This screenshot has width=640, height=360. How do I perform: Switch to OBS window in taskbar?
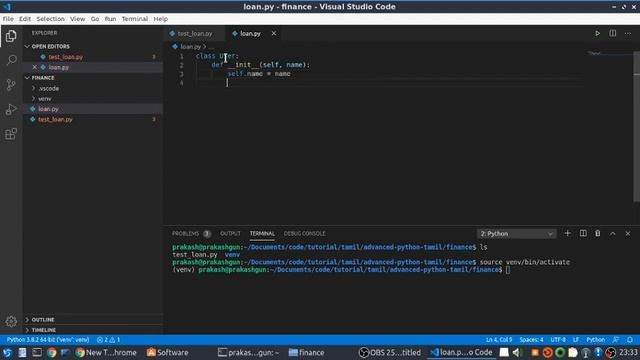390,353
